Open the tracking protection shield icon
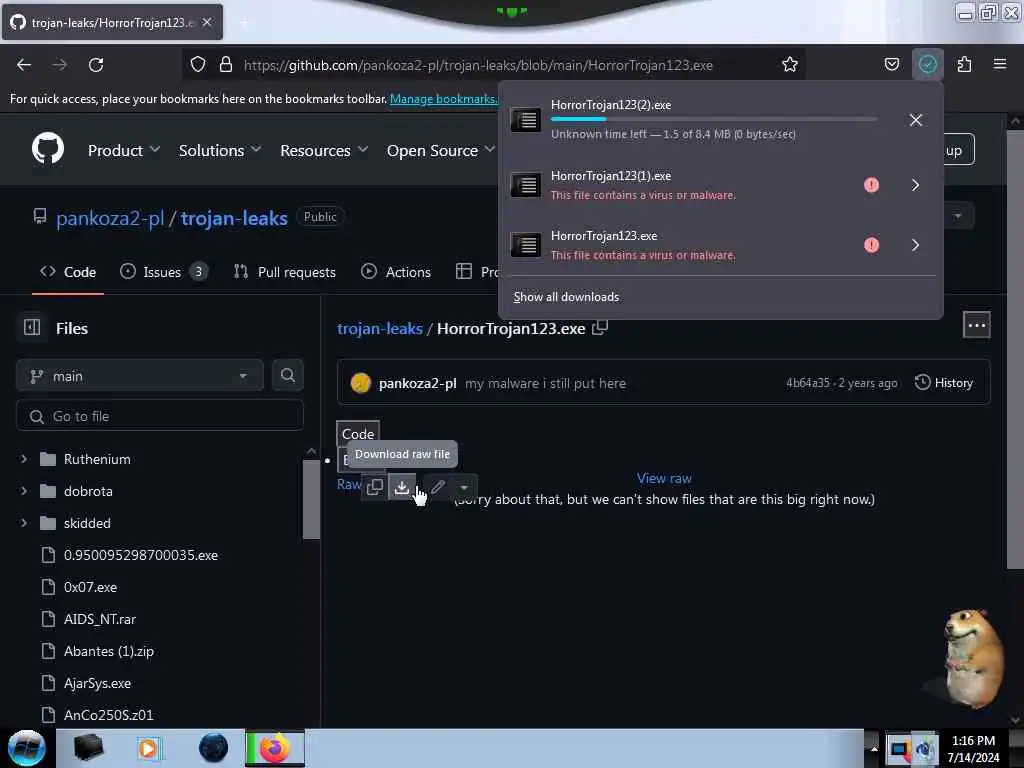The image size is (1024, 768). click(x=198, y=65)
